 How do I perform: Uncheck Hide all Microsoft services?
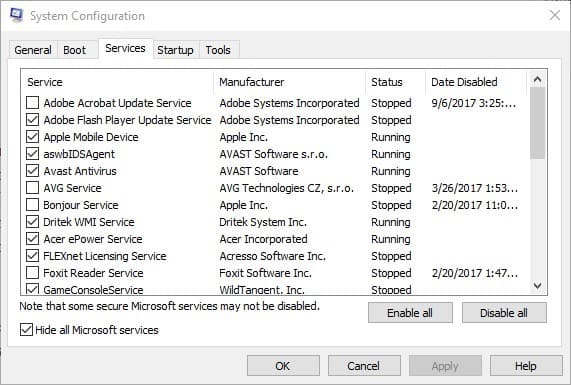point(26,330)
